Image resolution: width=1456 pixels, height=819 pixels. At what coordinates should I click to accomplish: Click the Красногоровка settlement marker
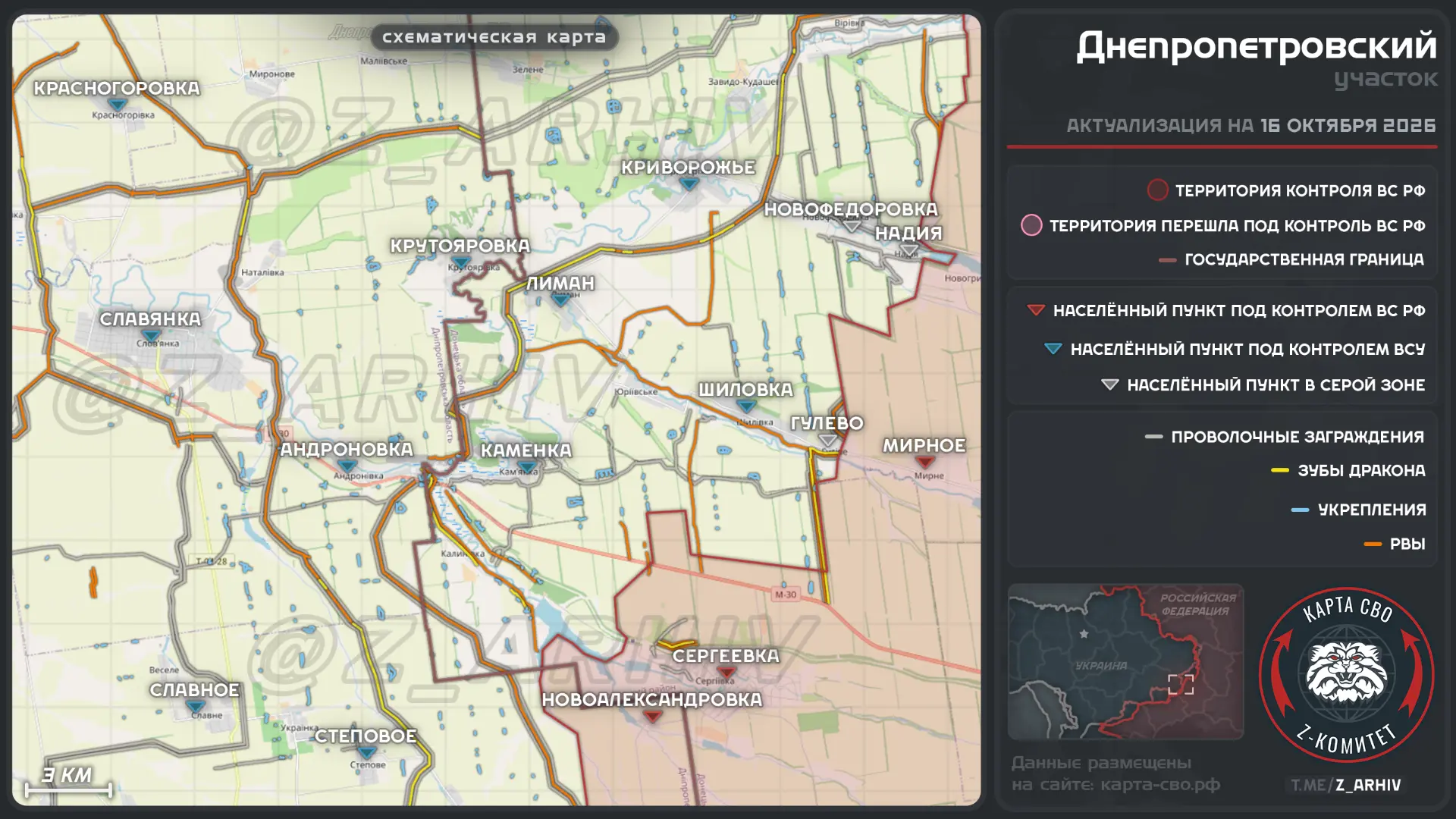pos(117,105)
